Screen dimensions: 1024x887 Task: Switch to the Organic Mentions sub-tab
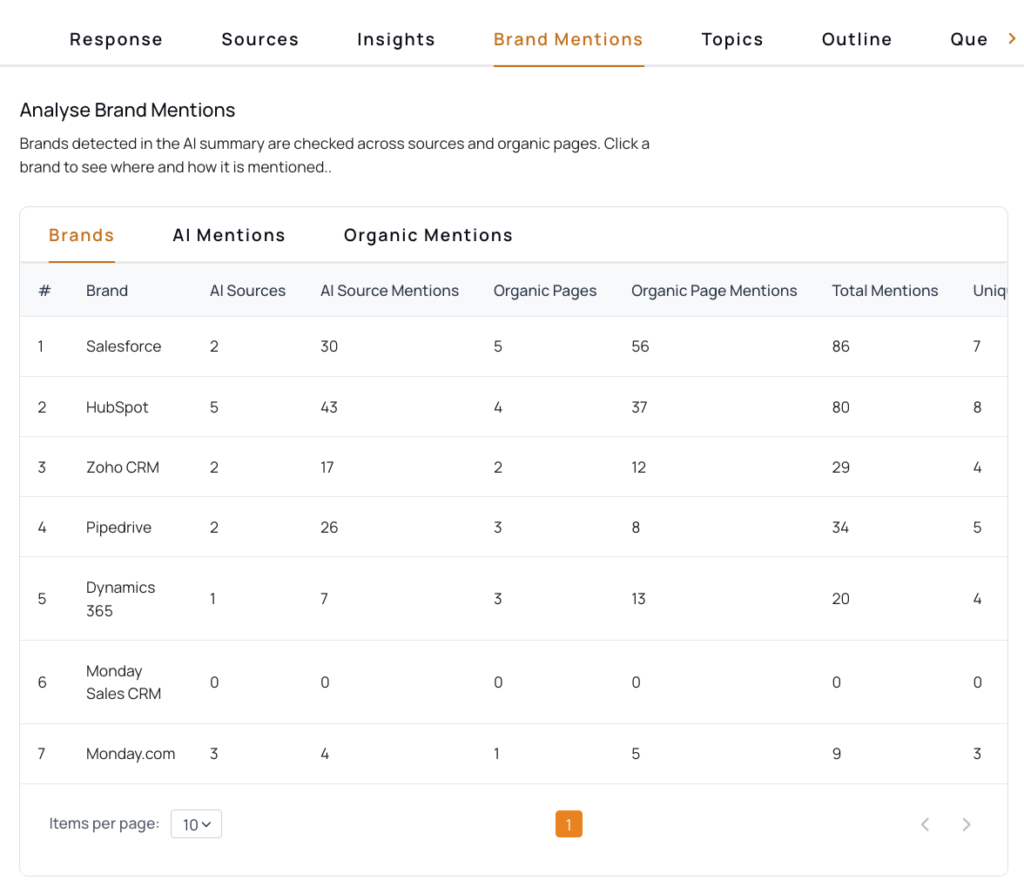pyautogui.click(x=428, y=236)
